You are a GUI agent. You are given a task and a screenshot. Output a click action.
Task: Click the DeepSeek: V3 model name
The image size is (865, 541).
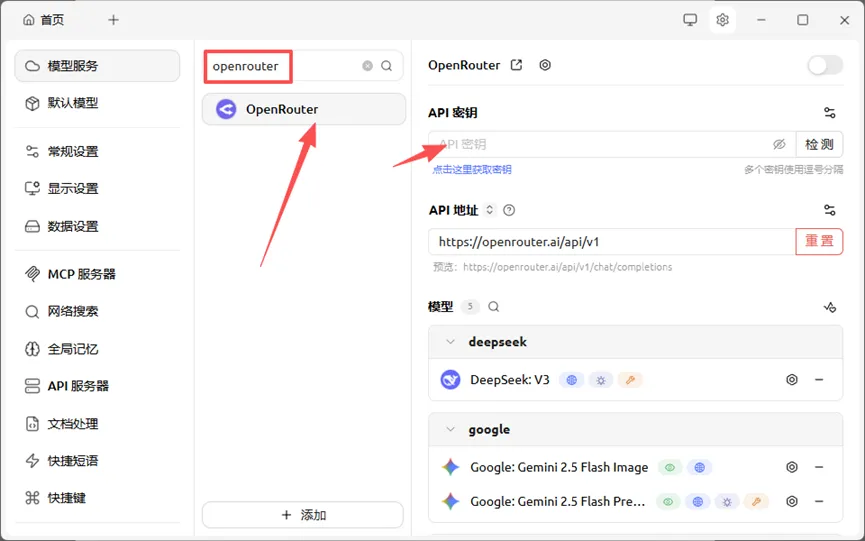click(510, 380)
